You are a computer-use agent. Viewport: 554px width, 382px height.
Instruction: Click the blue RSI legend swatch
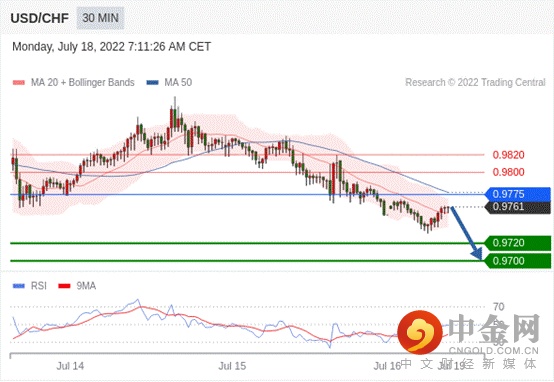19,286
